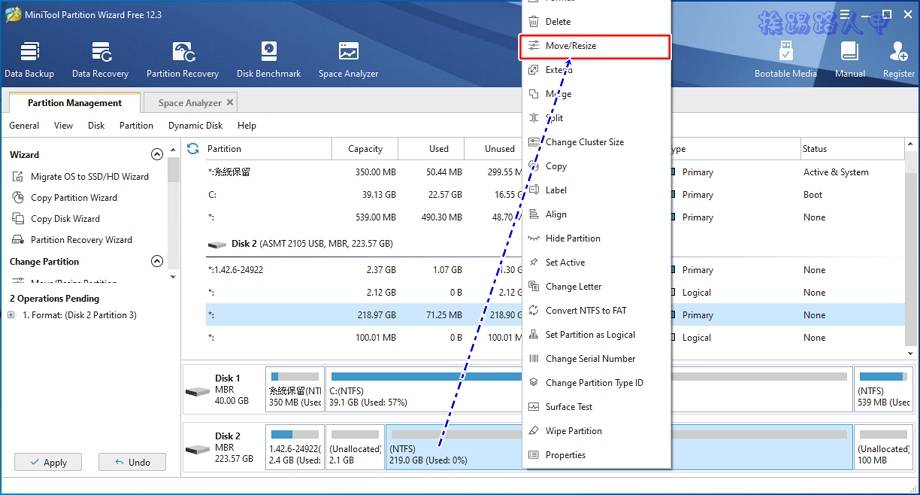920x495 pixels.
Task: Click the Register icon
Action: pyautogui.click(x=898, y=59)
